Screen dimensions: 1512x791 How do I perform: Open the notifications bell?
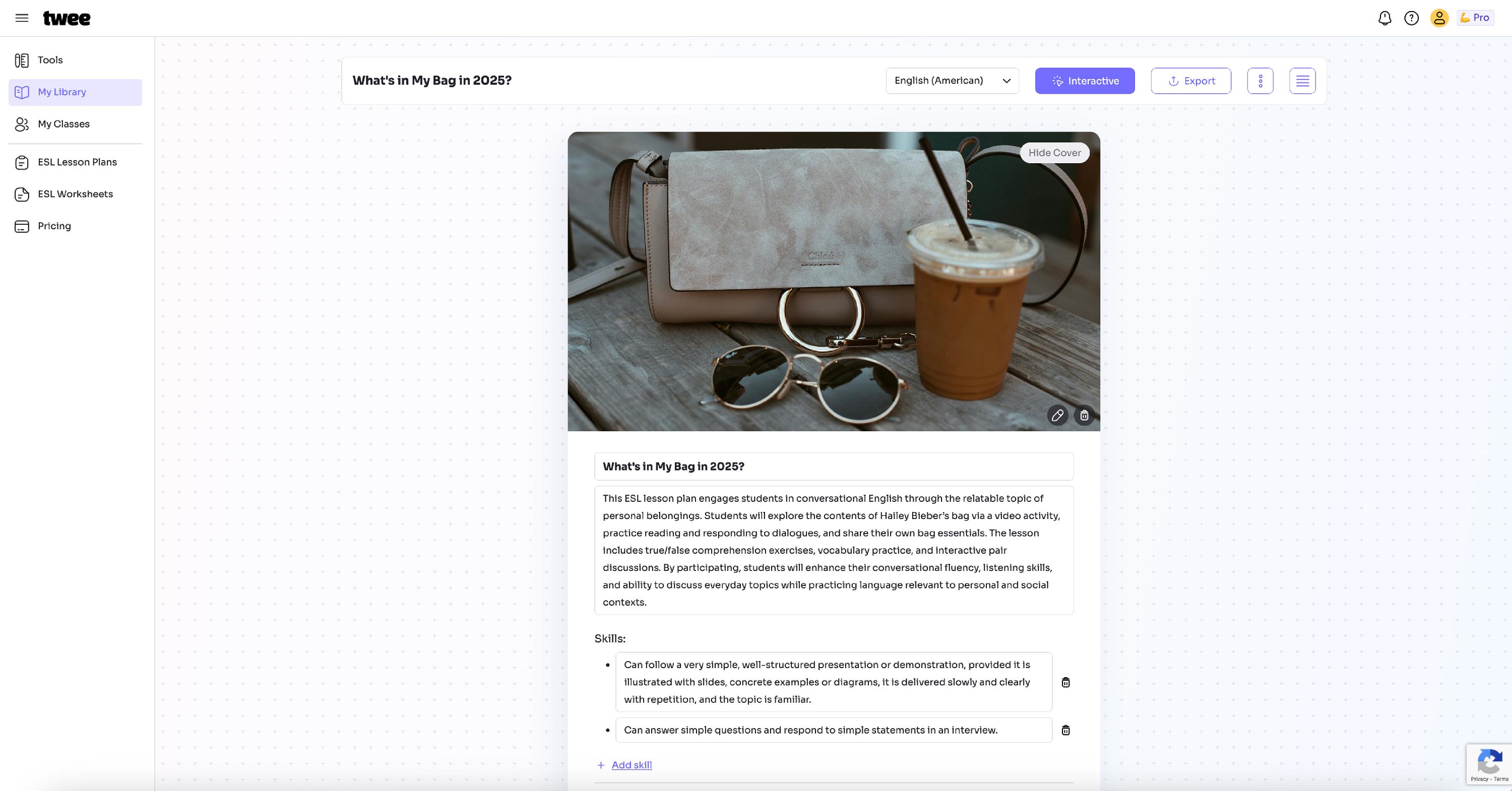click(x=1384, y=18)
